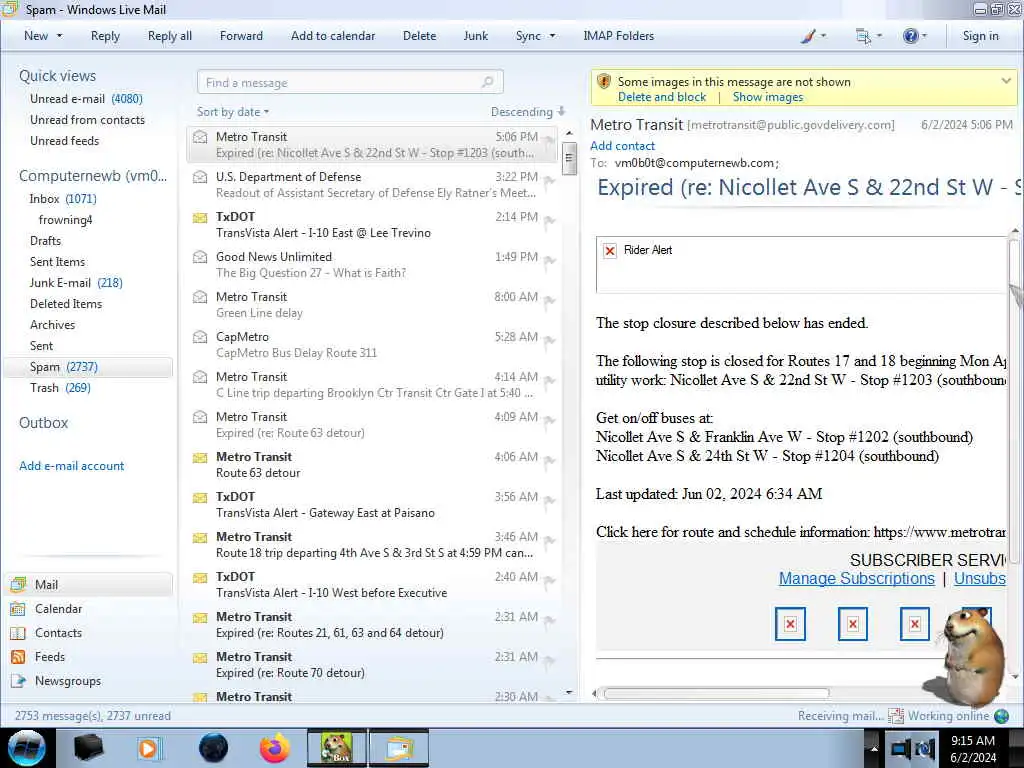Switch to Calendar view
The width and height of the screenshot is (1024, 768).
click(x=58, y=609)
